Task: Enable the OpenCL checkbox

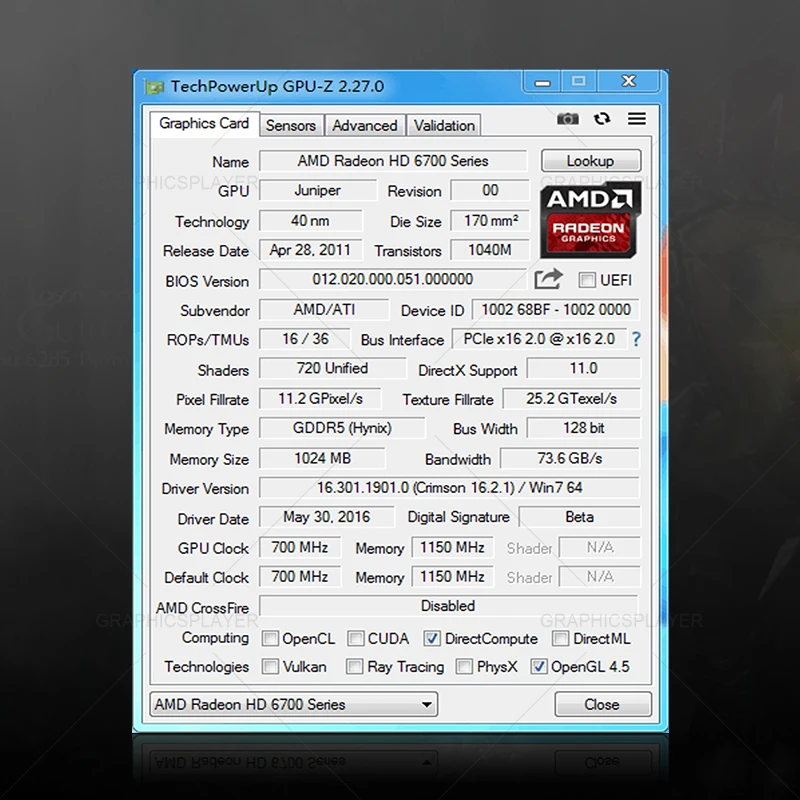Action: point(270,638)
